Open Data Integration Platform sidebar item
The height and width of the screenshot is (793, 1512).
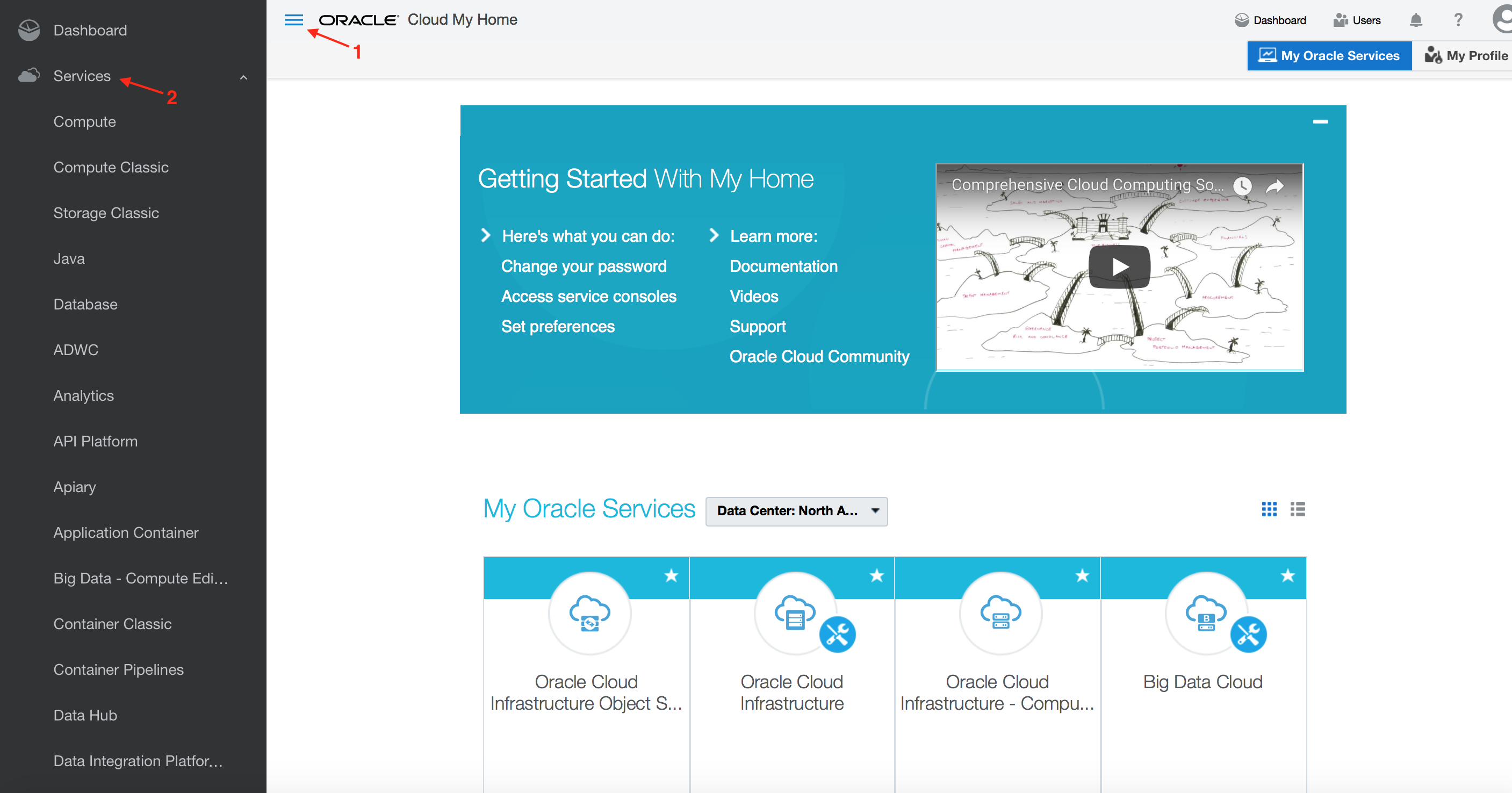click(x=138, y=761)
